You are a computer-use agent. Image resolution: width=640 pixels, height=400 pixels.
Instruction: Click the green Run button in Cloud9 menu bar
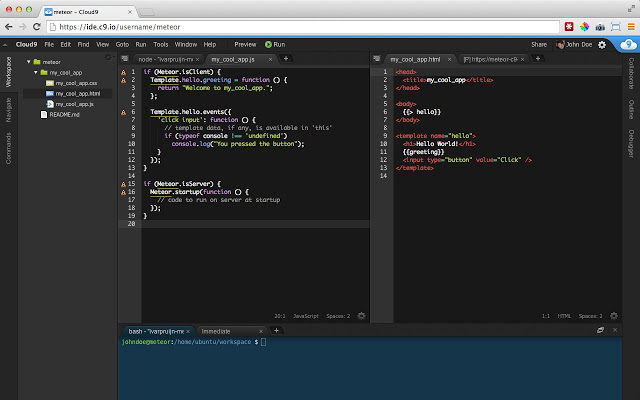[275, 44]
